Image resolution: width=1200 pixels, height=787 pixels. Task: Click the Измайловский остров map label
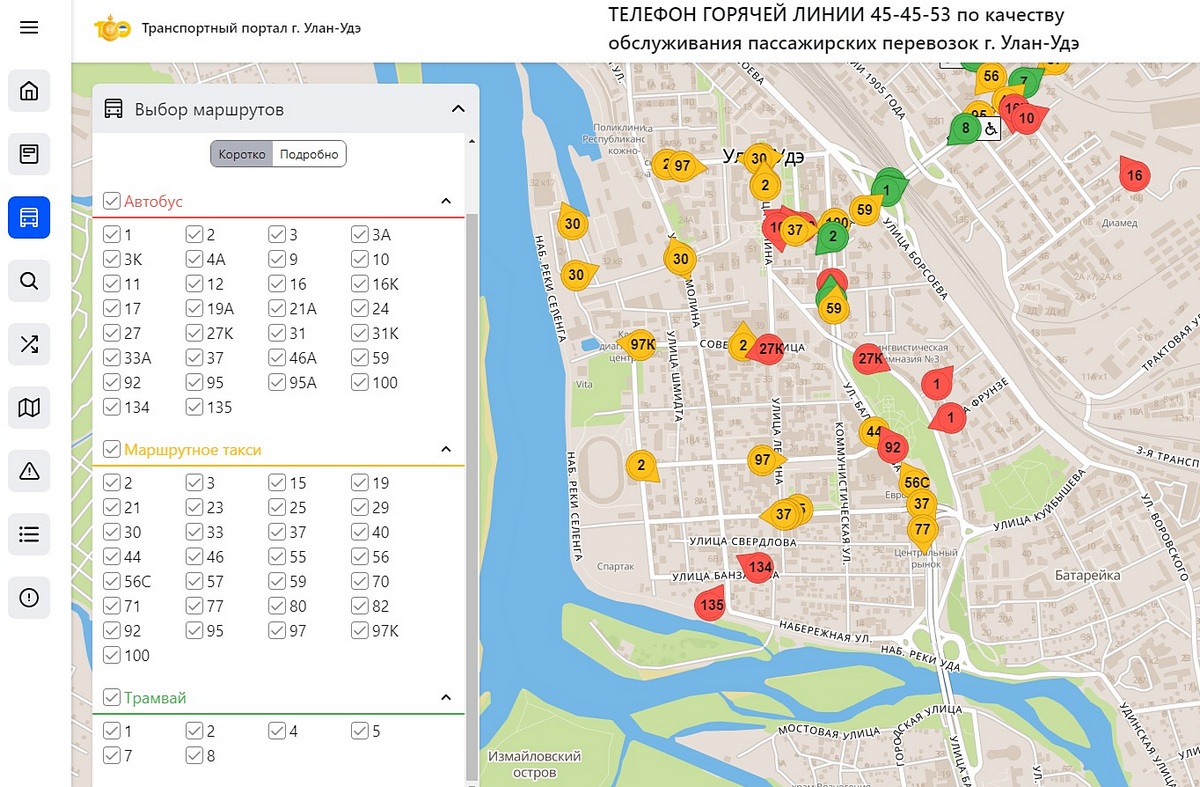(534, 765)
